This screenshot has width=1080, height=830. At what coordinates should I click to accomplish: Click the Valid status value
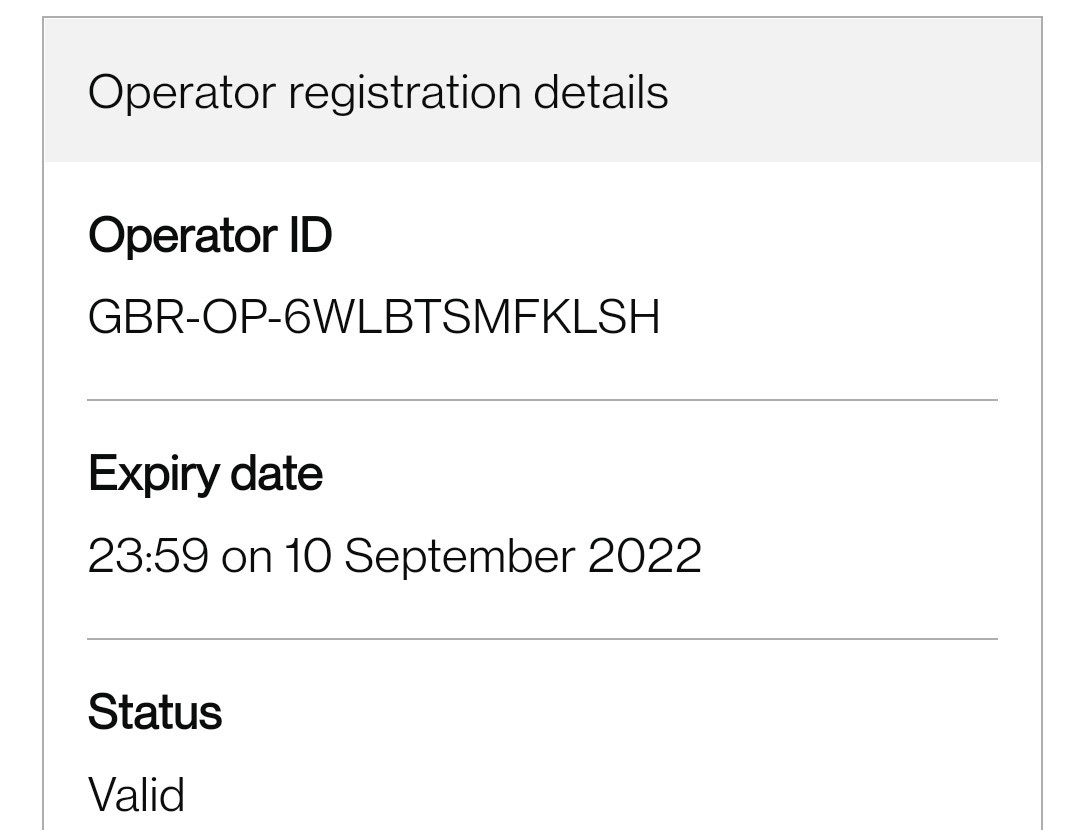pyautogui.click(x=136, y=794)
